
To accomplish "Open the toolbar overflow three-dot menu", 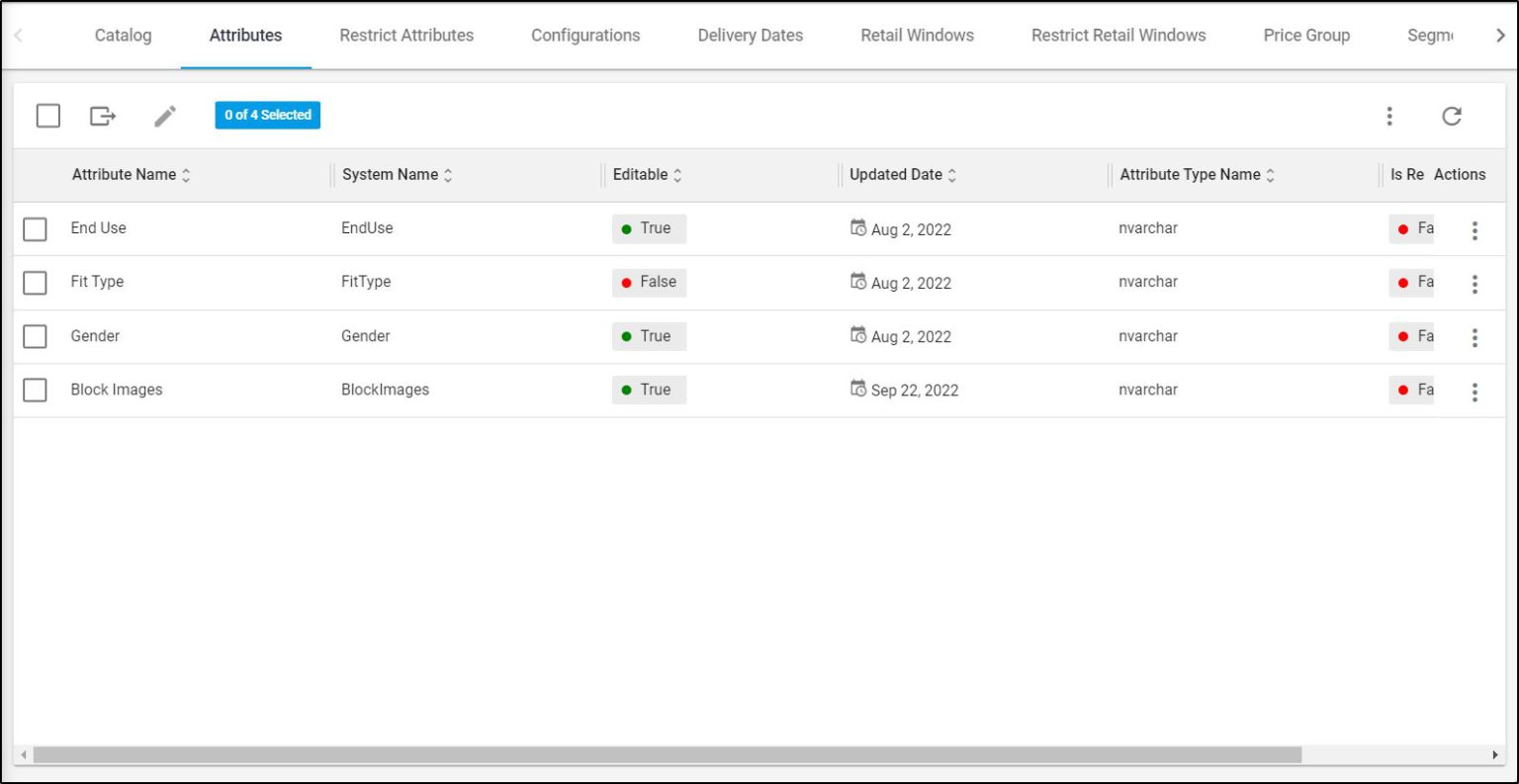I will tap(1389, 116).
